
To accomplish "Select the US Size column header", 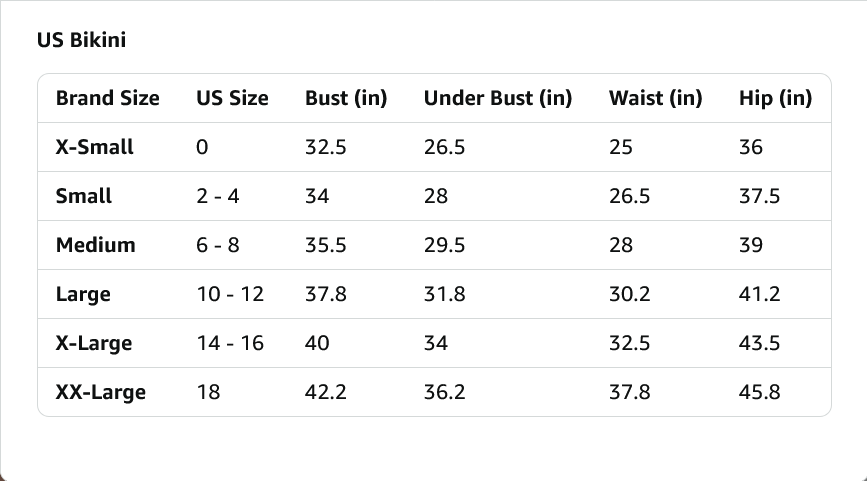I will coord(232,98).
